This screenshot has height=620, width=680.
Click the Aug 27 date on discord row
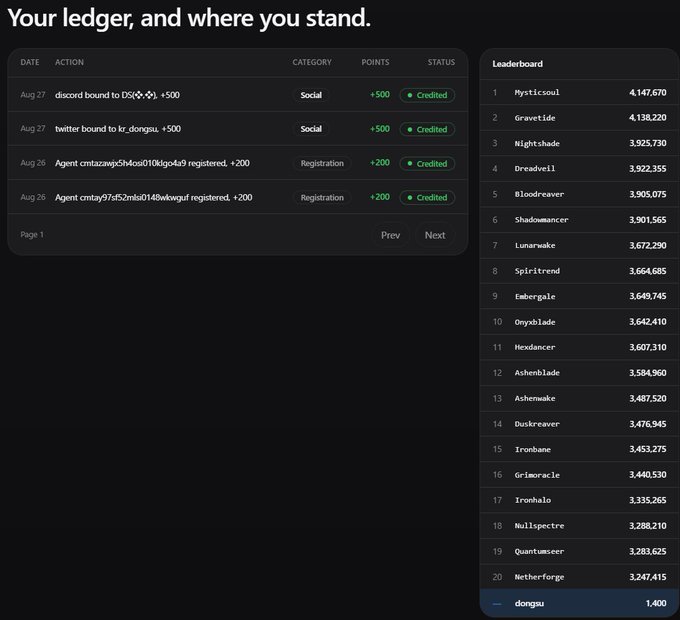(x=33, y=95)
